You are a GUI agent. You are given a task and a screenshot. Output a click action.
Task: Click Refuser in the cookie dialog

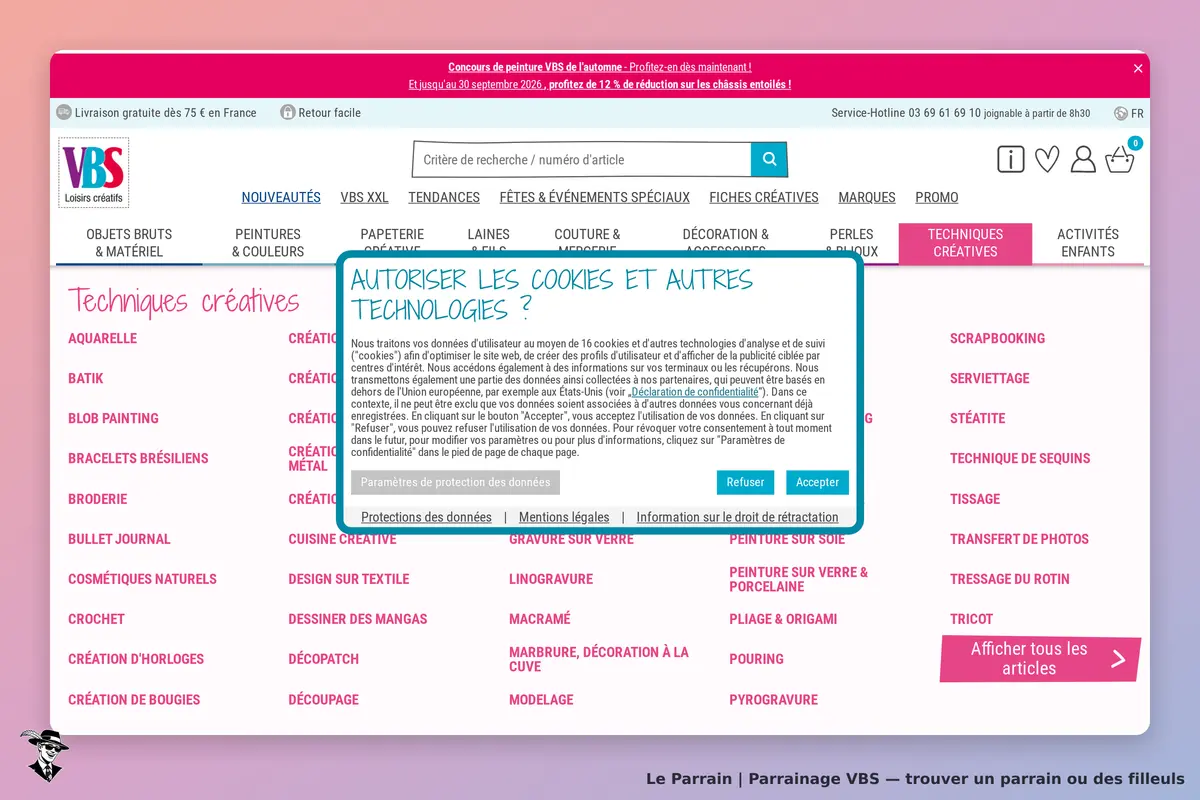(745, 482)
